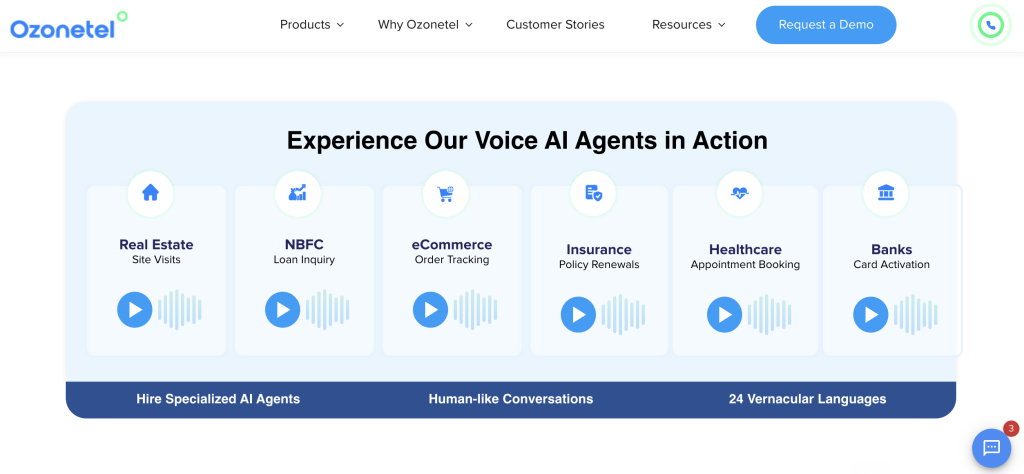Click the Healthcare heartbeat icon

point(739,193)
